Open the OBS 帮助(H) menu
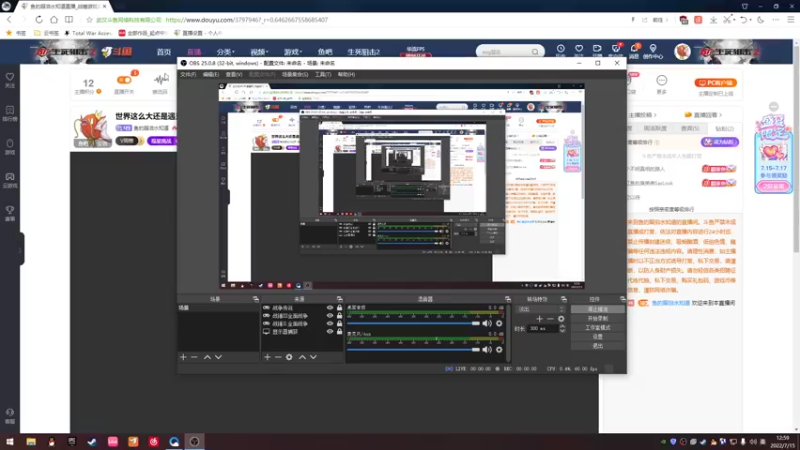 (x=346, y=74)
